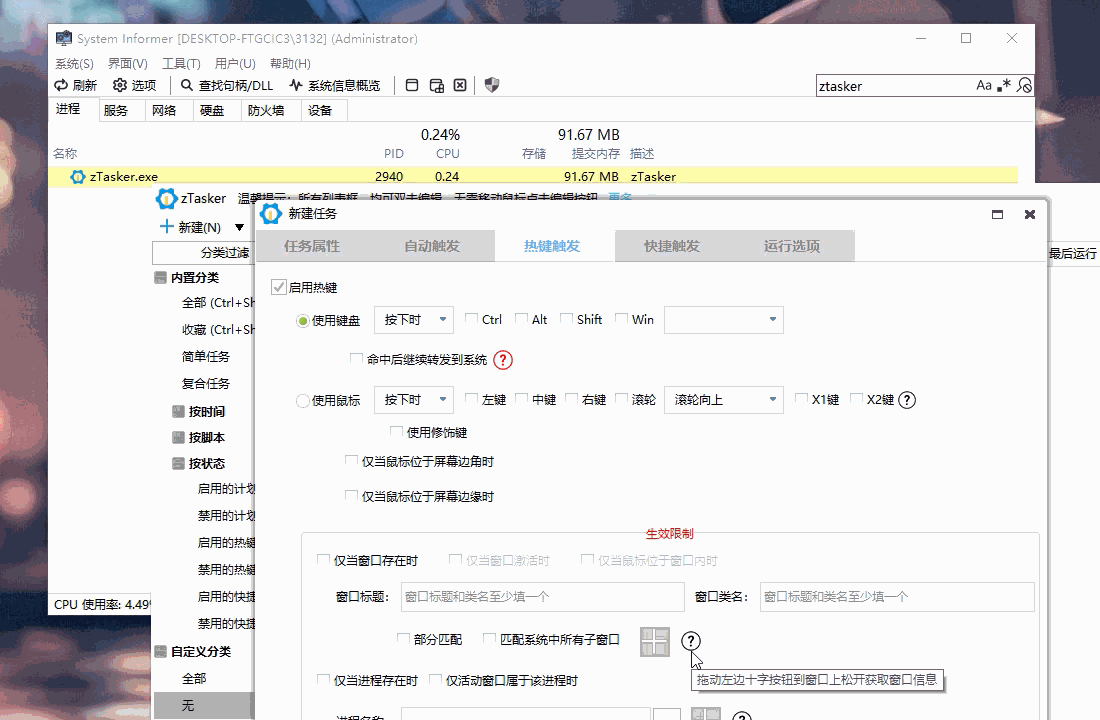This screenshot has width=1100, height=720.
Task: Enable the Ctrl modifier checkbox
Action: pyautogui.click(x=472, y=319)
